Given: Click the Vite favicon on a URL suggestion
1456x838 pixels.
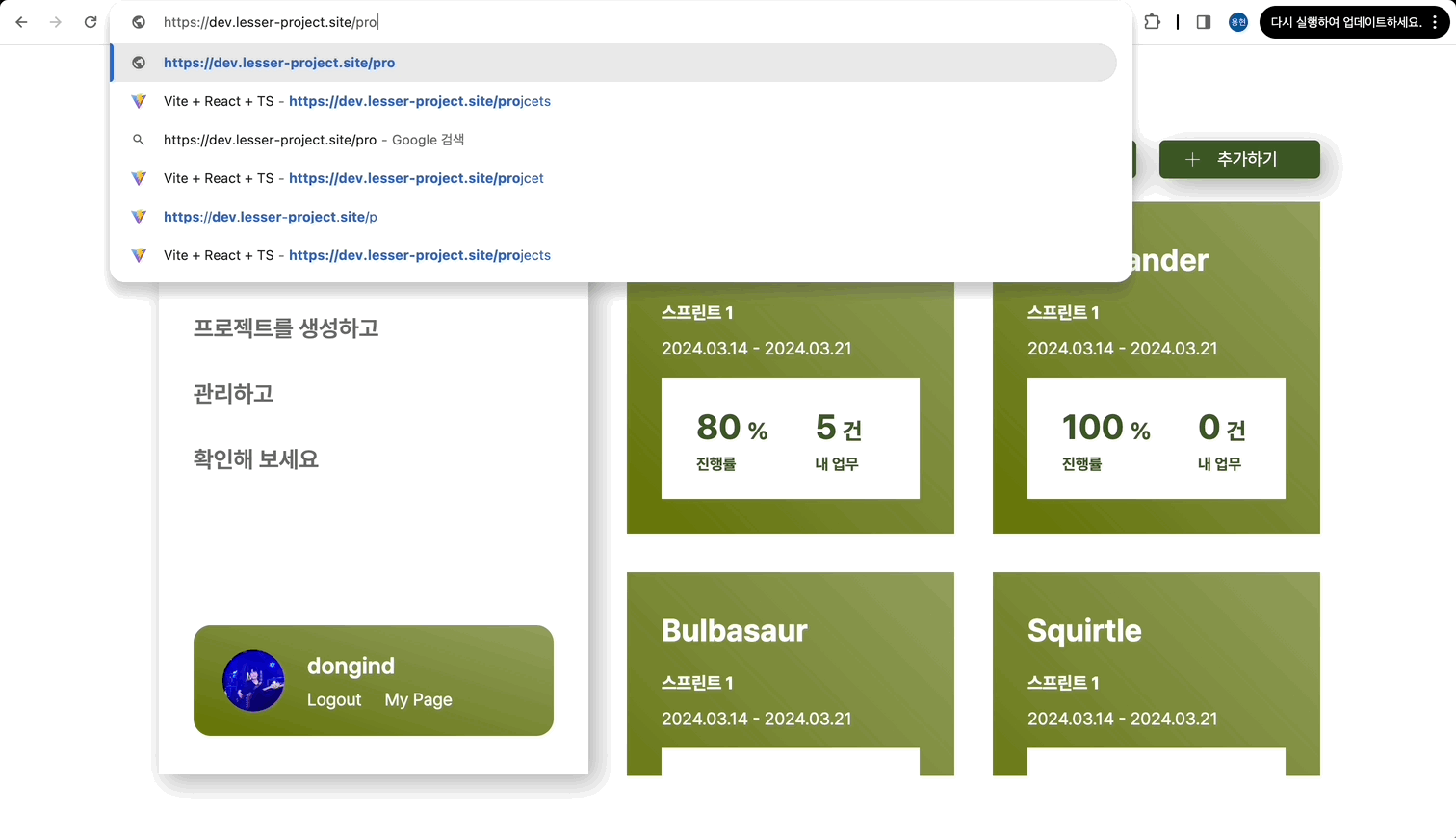Looking at the screenshot, I should [x=139, y=101].
